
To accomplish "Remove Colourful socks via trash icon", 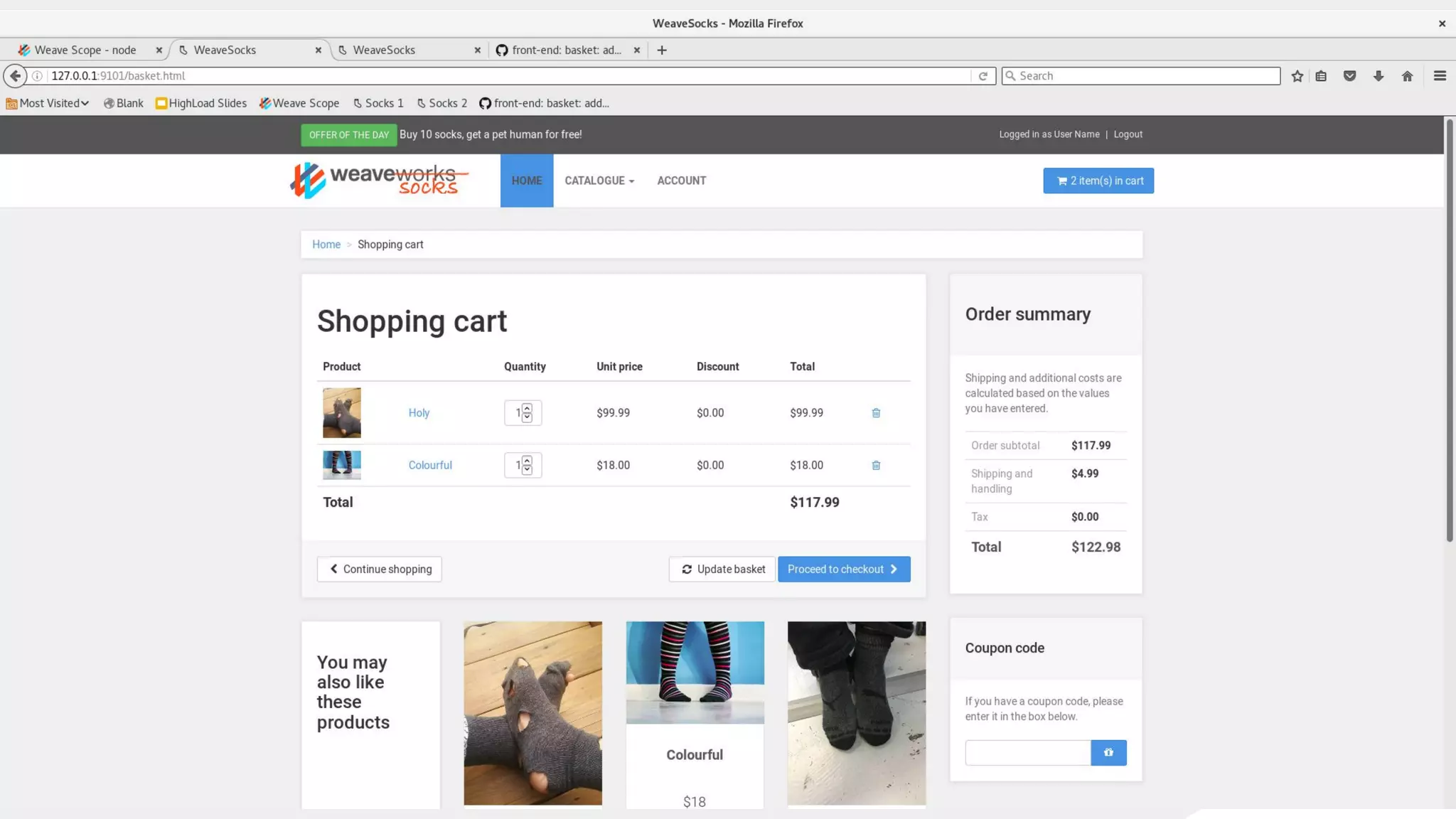I will click(x=876, y=466).
